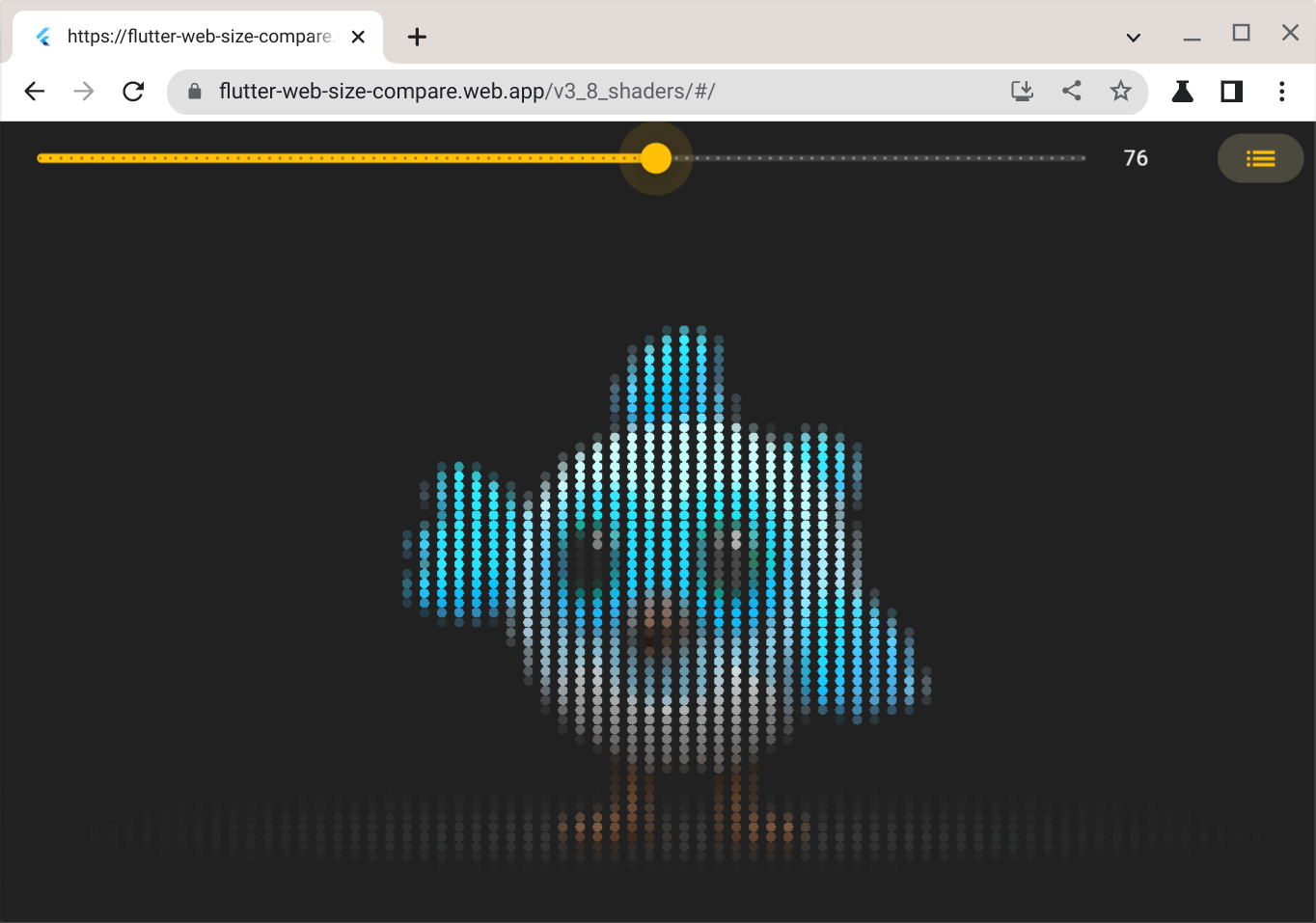The image size is (1316, 923).
Task: Reload the current page
Action: tap(133, 92)
